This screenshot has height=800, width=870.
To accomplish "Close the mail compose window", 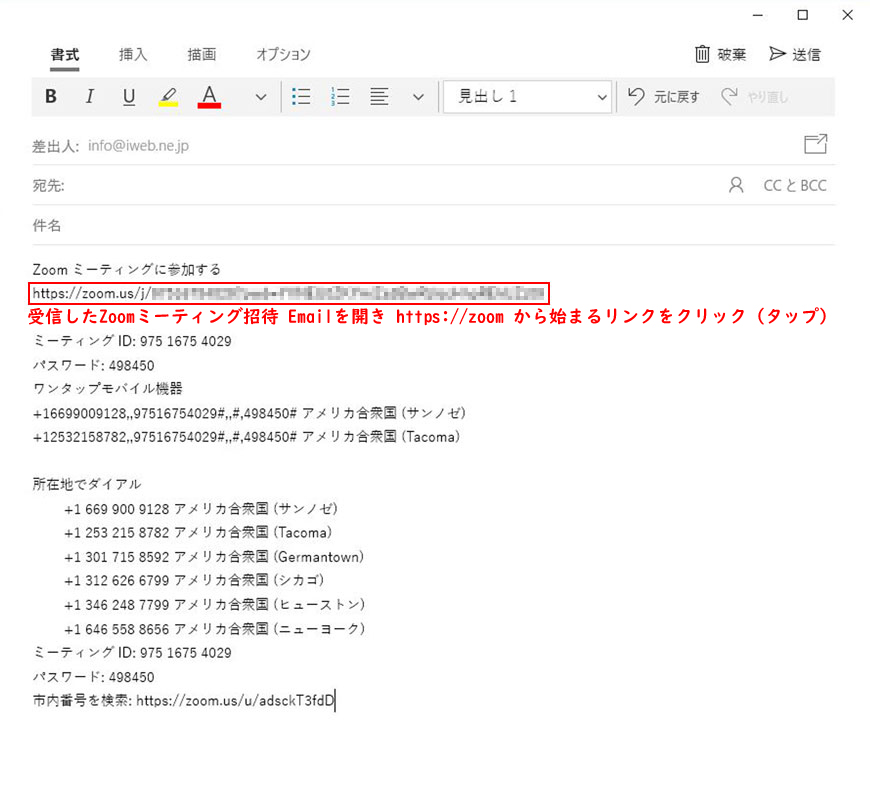I will click(847, 16).
